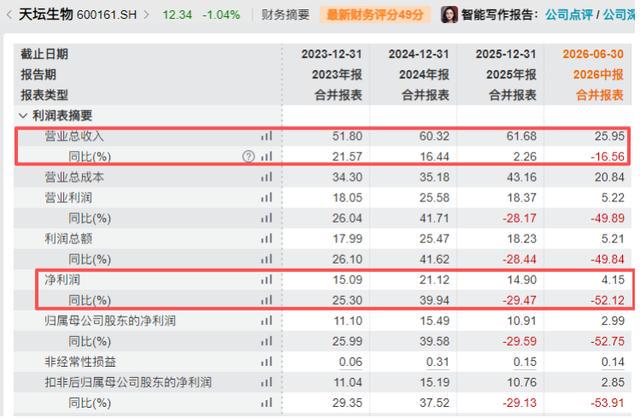Image resolution: width=640 pixels, height=418 pixels.
Task: Click the net profit value 21.12
Action: (x=434, y=280)
